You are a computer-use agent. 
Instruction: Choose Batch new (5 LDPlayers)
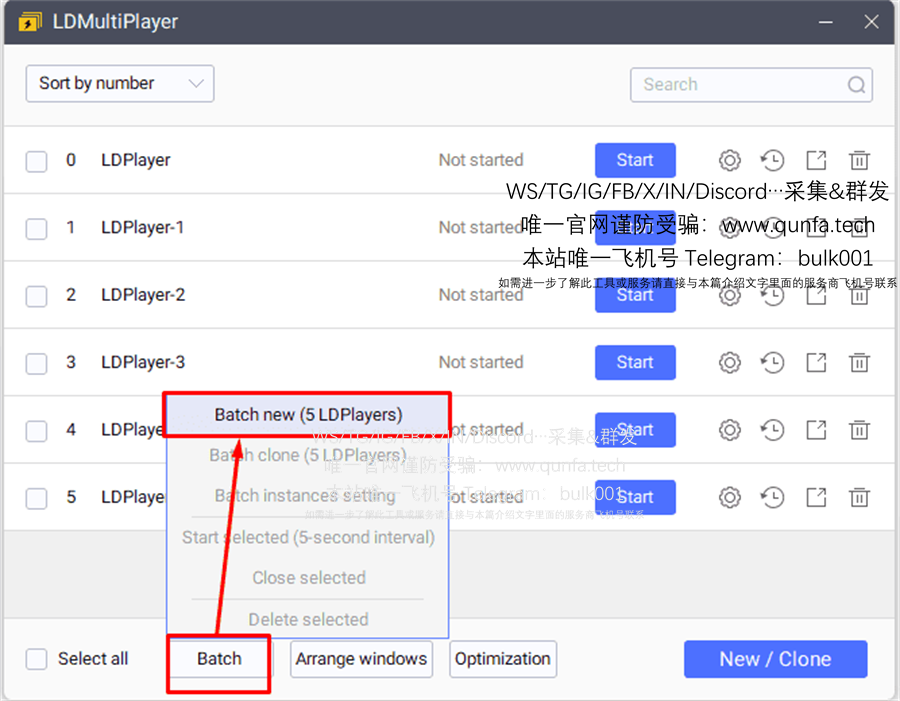(x=308, y=415)
